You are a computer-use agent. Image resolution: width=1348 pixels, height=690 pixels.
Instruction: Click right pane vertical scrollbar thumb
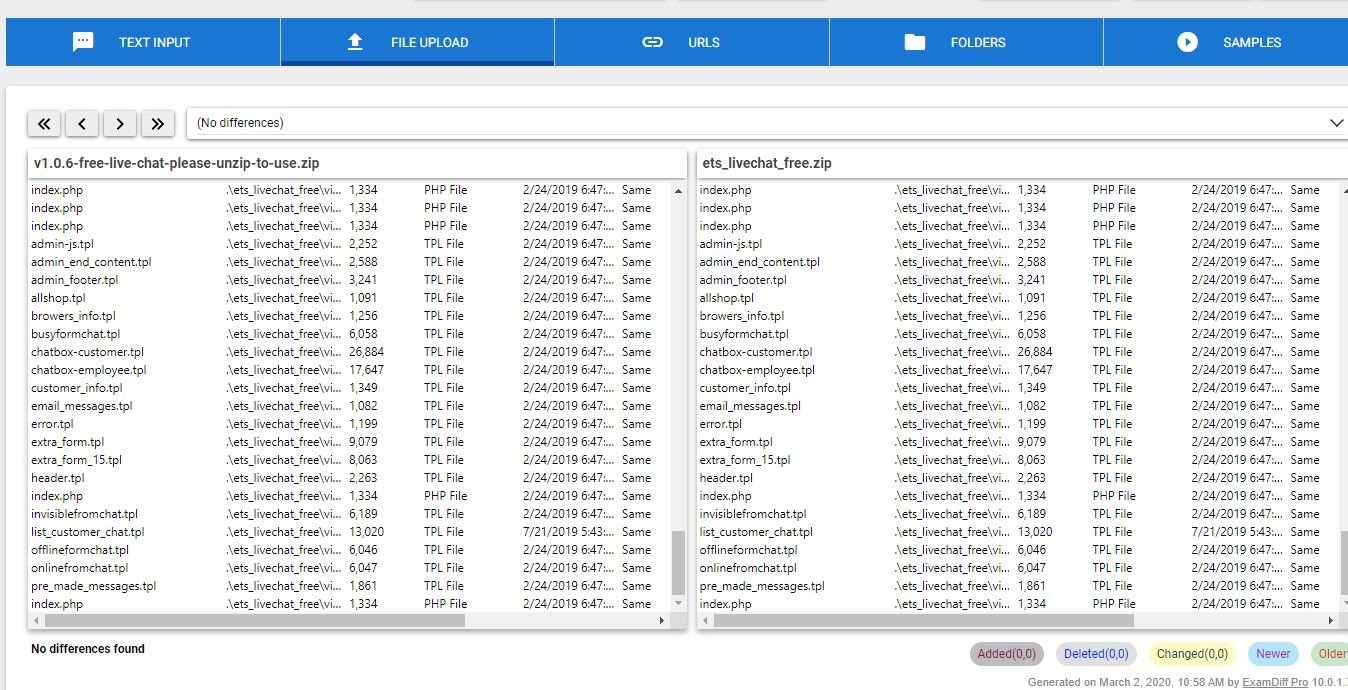1344,563
